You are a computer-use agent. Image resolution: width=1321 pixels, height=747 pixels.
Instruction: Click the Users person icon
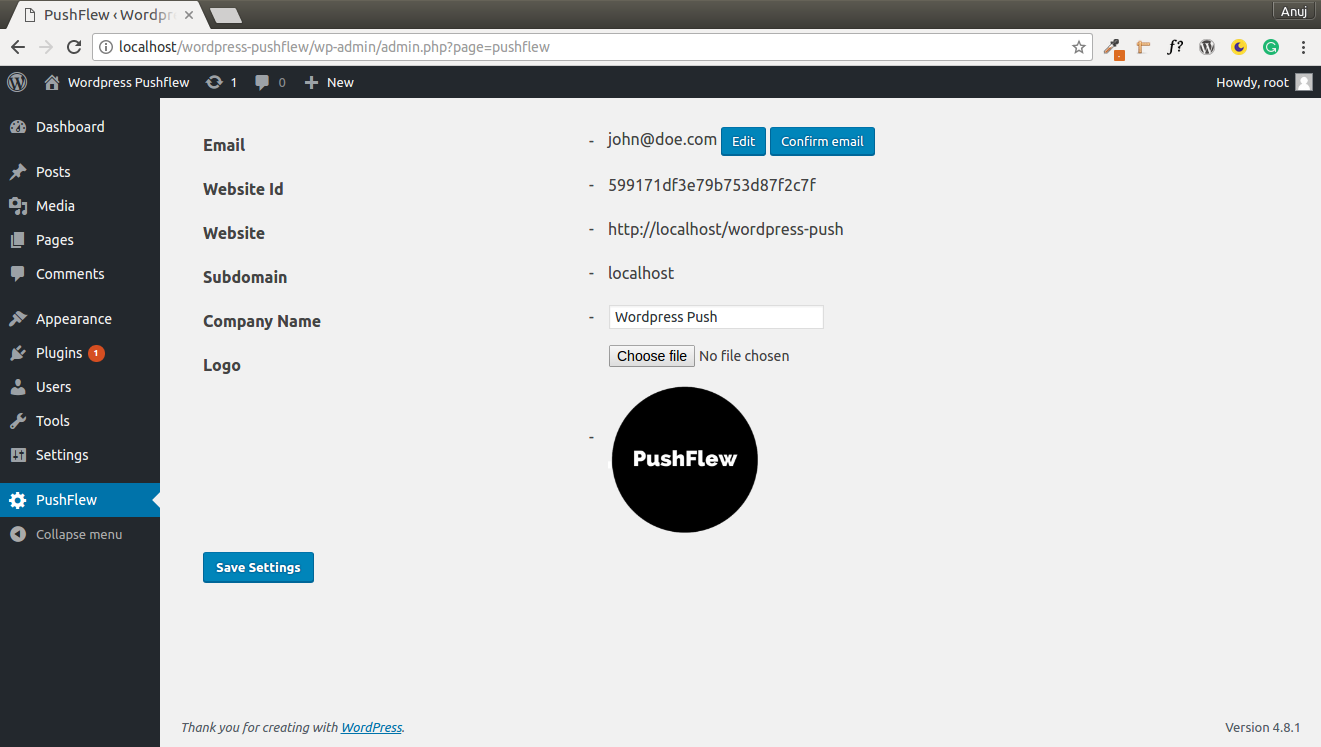(x=18, y=387)
